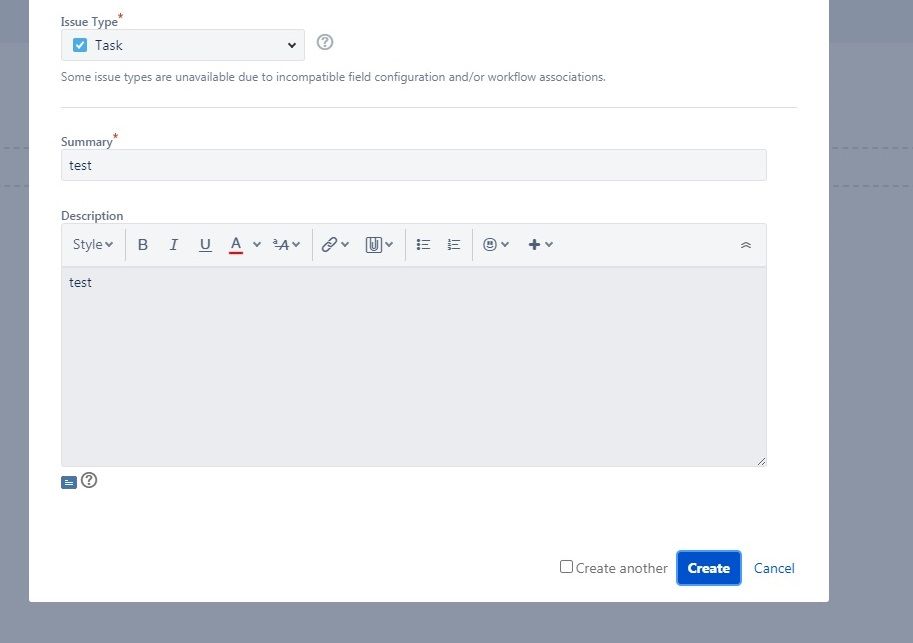Open the plus insert-more menu

click(540, 245)
